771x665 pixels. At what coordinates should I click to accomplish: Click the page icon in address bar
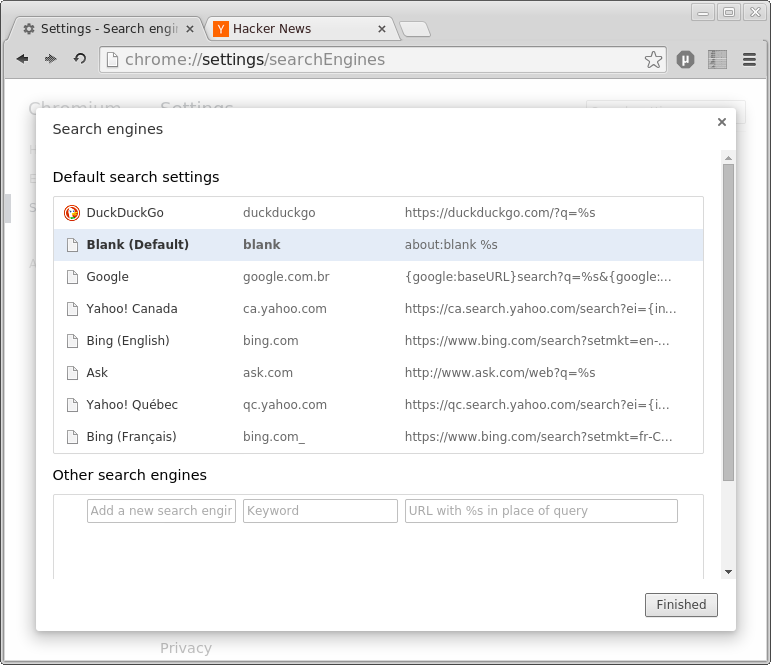[113, 60]
